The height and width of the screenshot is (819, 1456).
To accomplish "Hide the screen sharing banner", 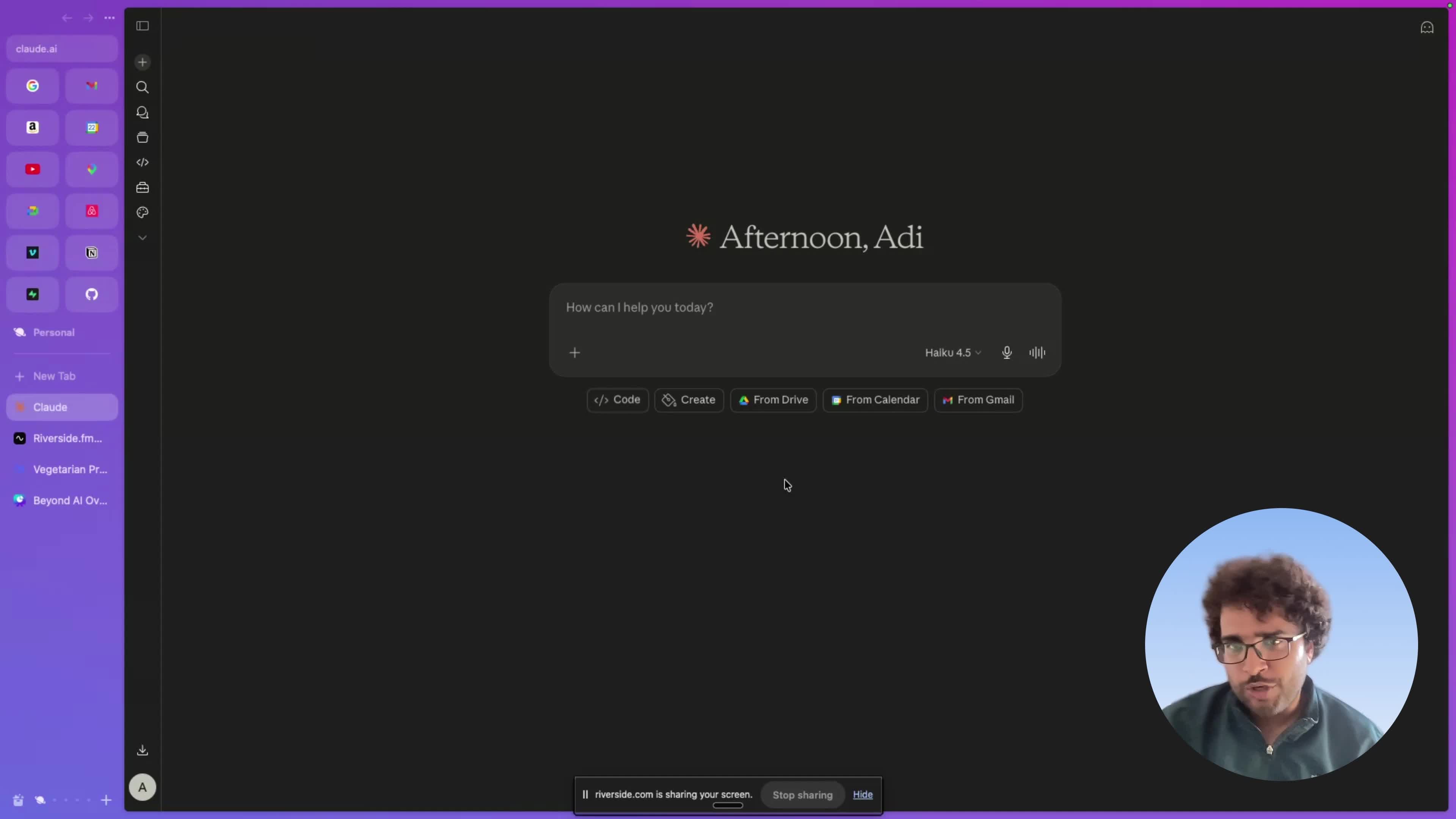I will 863,795.
